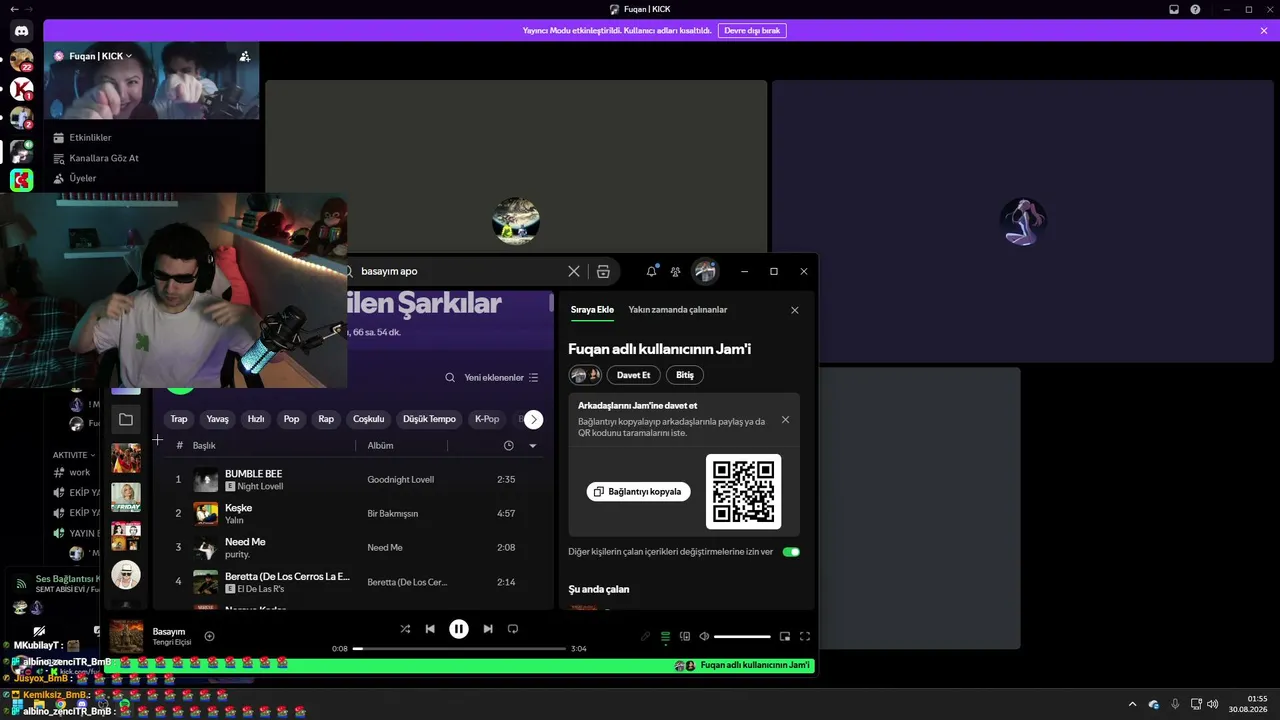Click the Spotify song progress bar
The image size is (1280, 720).
(459, 649)
